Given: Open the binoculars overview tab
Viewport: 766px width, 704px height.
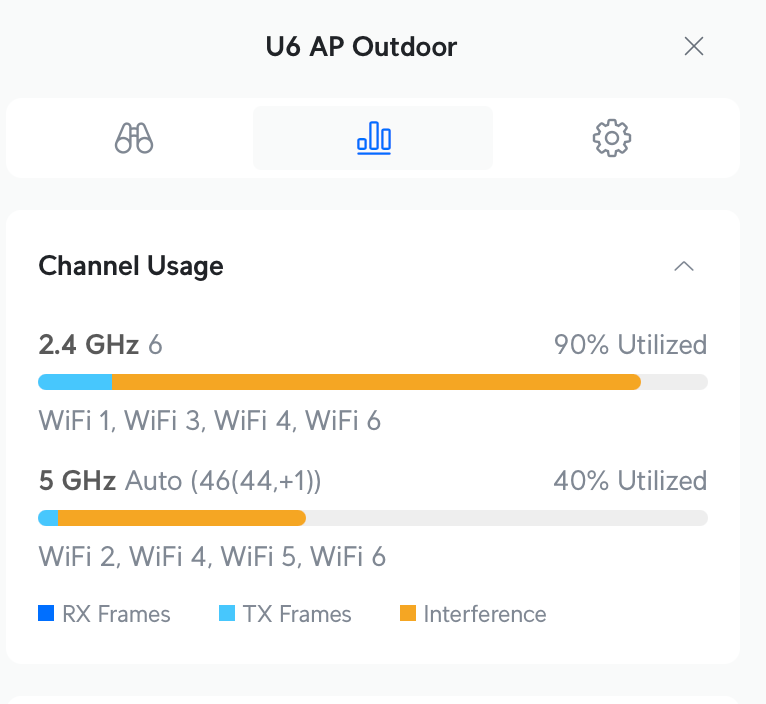Looking at the screenshot, I should pyautogui.click(x=134, y=137).
